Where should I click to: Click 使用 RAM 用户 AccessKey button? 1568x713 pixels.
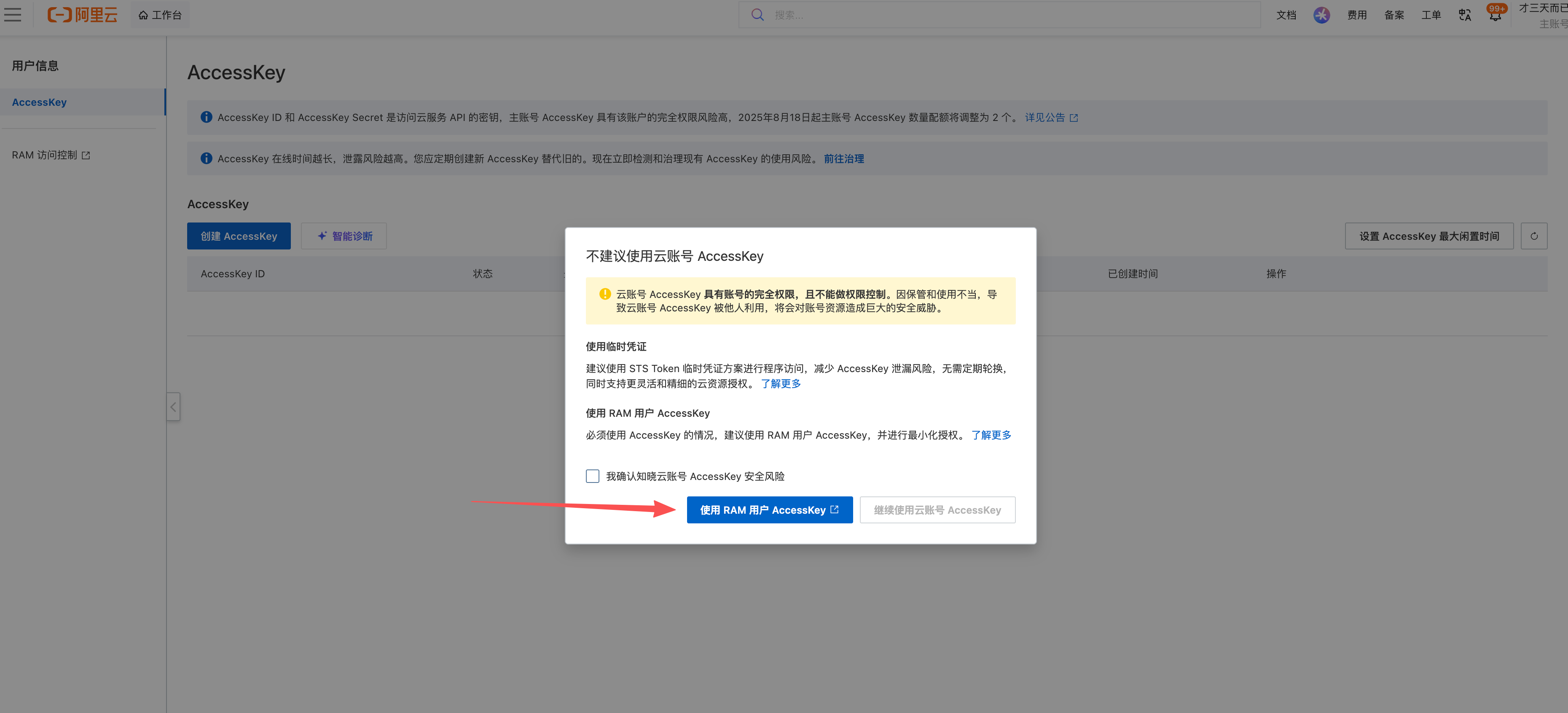point(769,510)
